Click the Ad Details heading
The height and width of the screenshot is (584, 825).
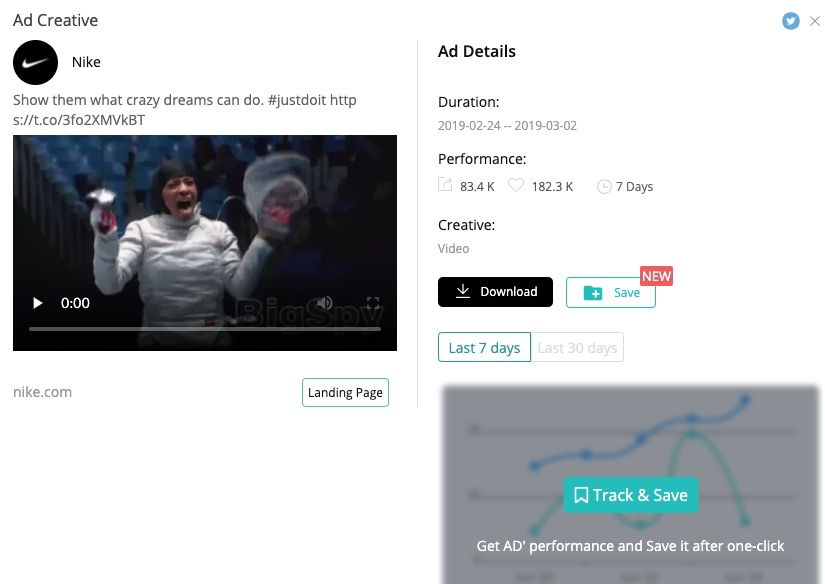[x=477, y=51]
